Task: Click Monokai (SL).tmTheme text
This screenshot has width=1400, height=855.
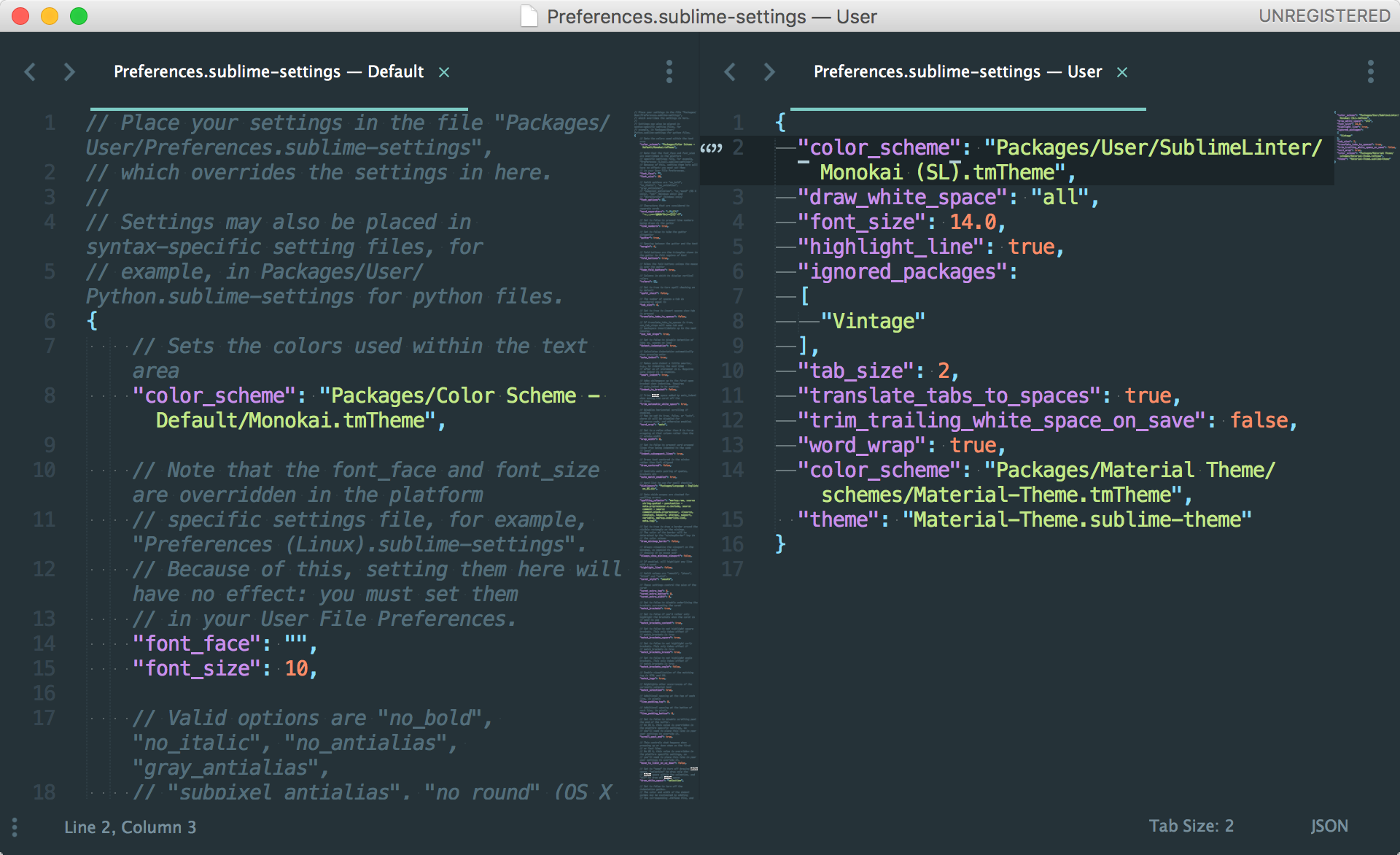Action: click(937, 172)
